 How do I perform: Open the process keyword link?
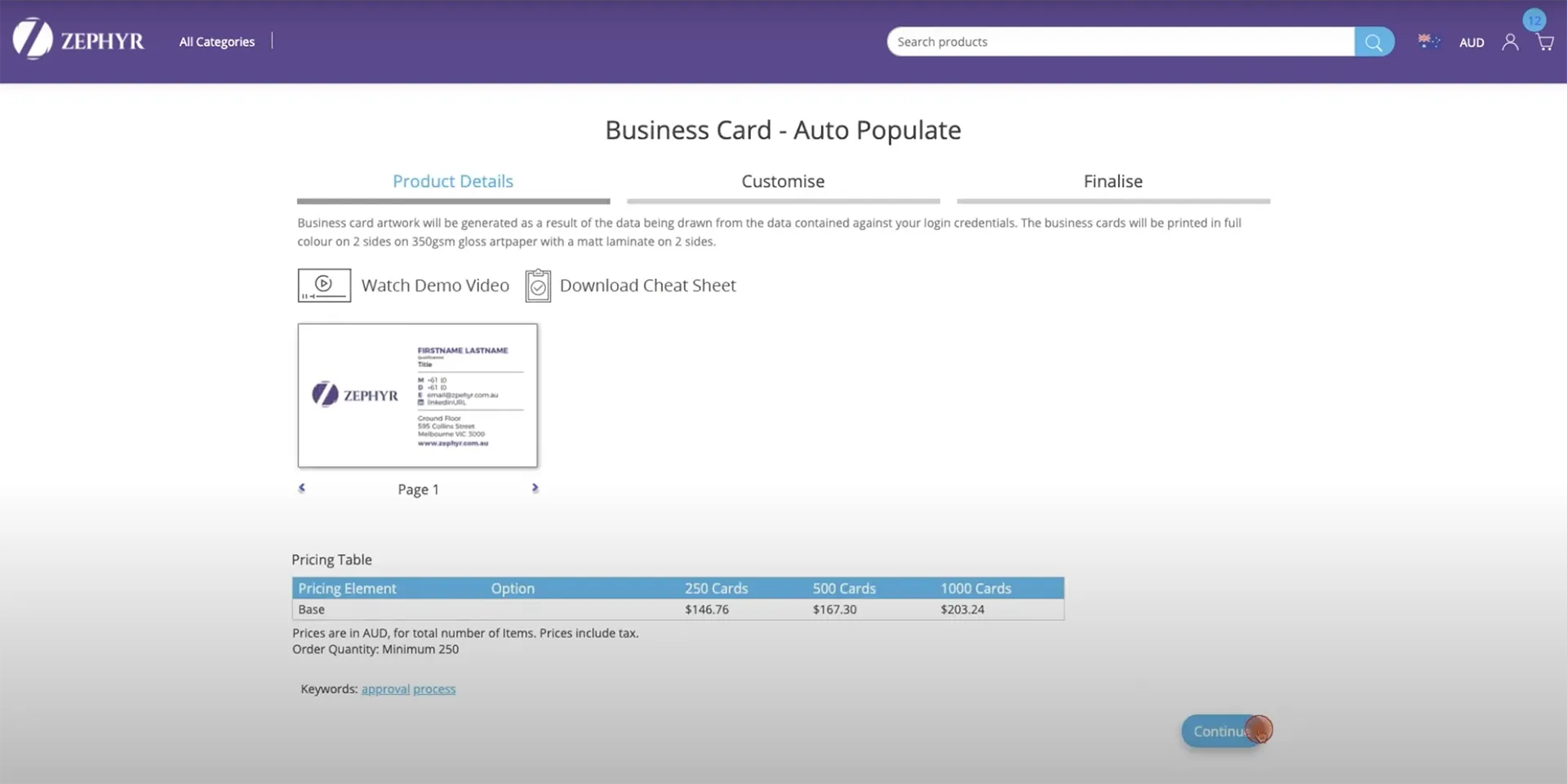[x=434, y=689]
